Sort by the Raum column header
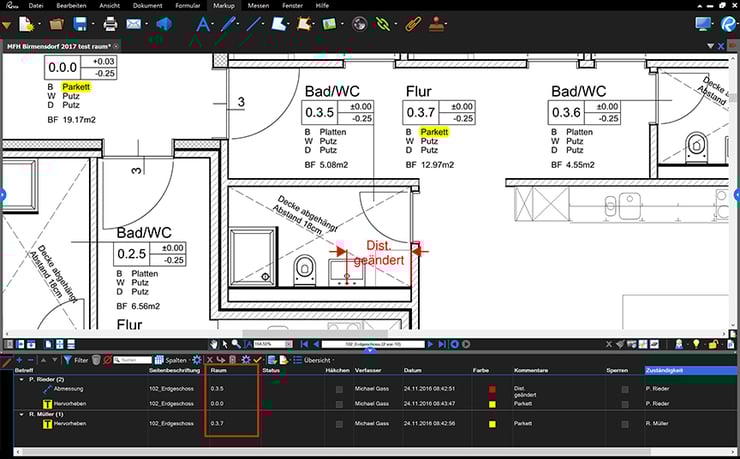 (x=219, y=370)
